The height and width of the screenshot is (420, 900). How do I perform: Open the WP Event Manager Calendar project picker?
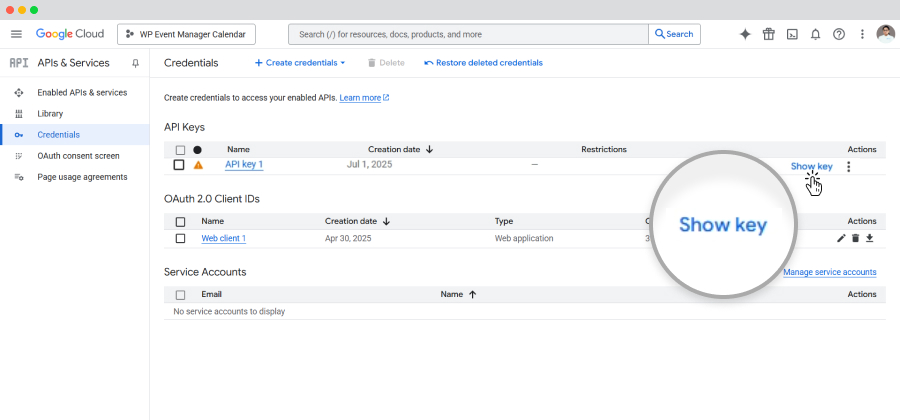point(187,34)
